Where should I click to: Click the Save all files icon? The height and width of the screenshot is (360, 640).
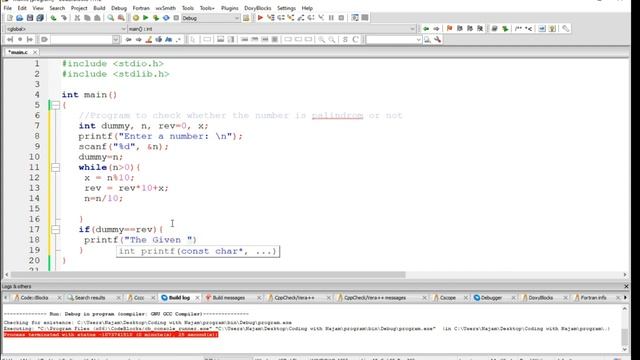[x=40, y=18]
